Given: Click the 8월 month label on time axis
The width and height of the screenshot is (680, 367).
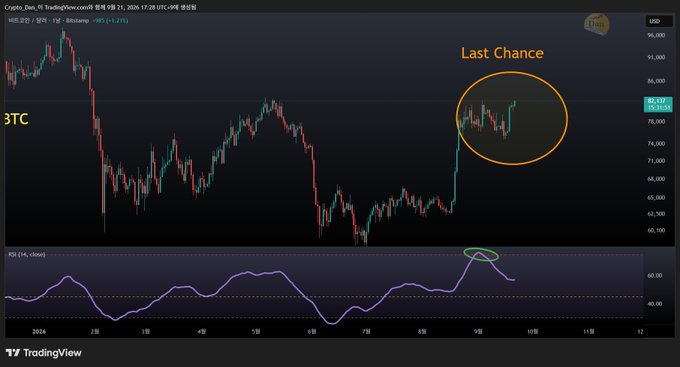Looking at the screenshot, I should 422,331.
